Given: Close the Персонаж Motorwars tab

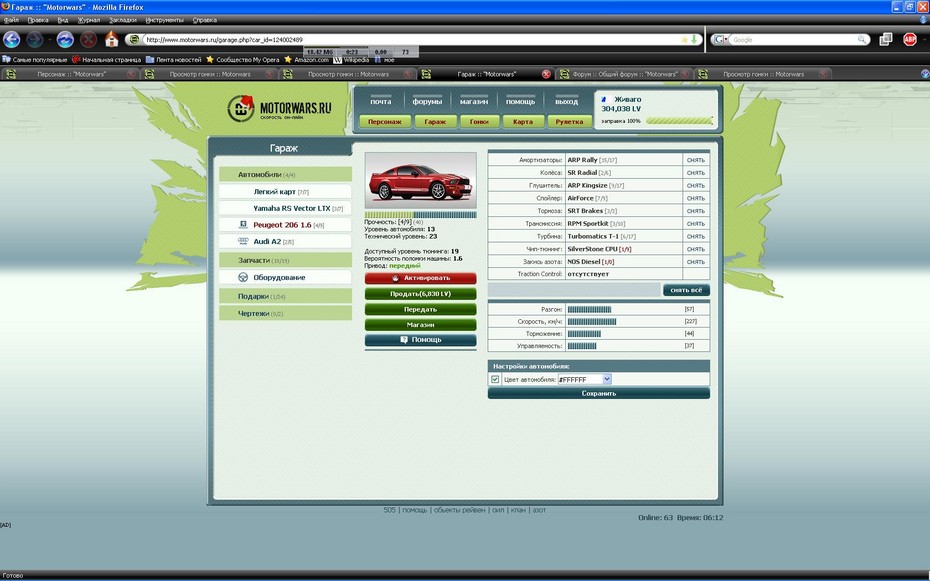Looking at the screenshot, I should (x=131, y=74).
